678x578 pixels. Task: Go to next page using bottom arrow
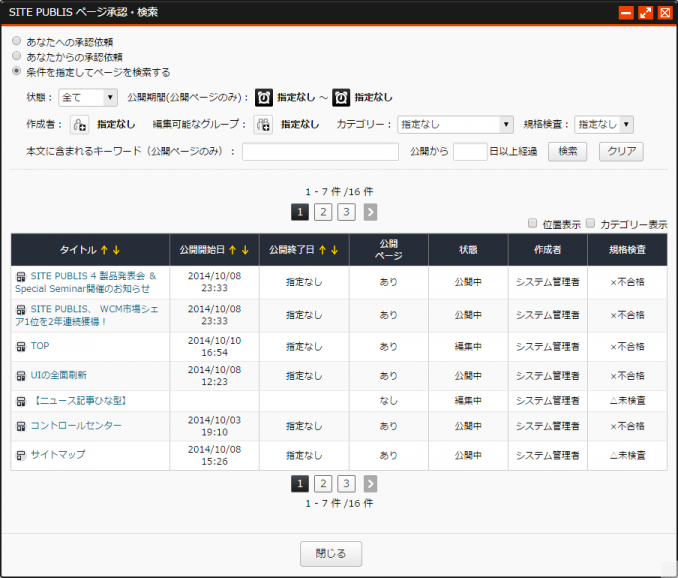pos(370,484)
